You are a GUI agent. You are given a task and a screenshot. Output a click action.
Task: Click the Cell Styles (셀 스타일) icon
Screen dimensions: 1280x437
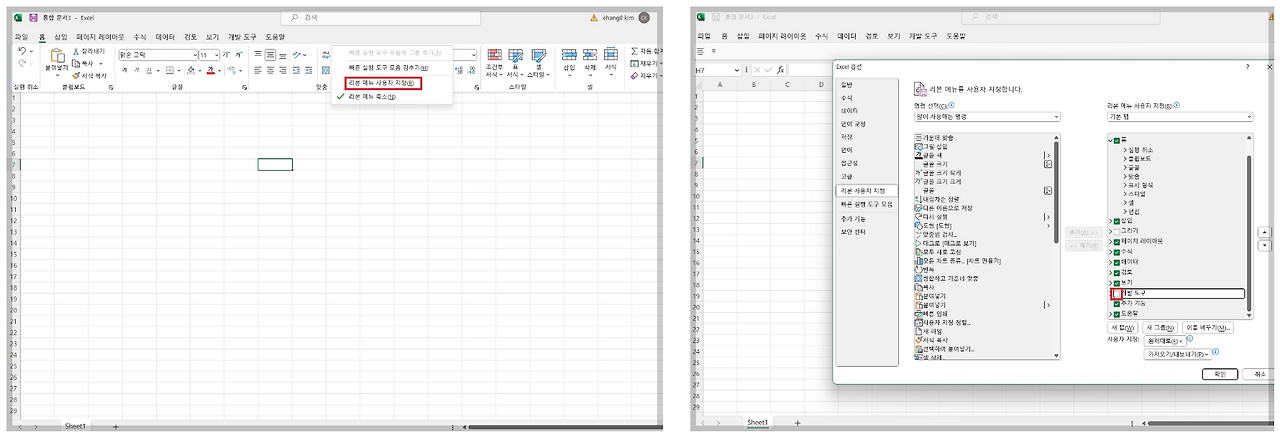tap(537, 55)
